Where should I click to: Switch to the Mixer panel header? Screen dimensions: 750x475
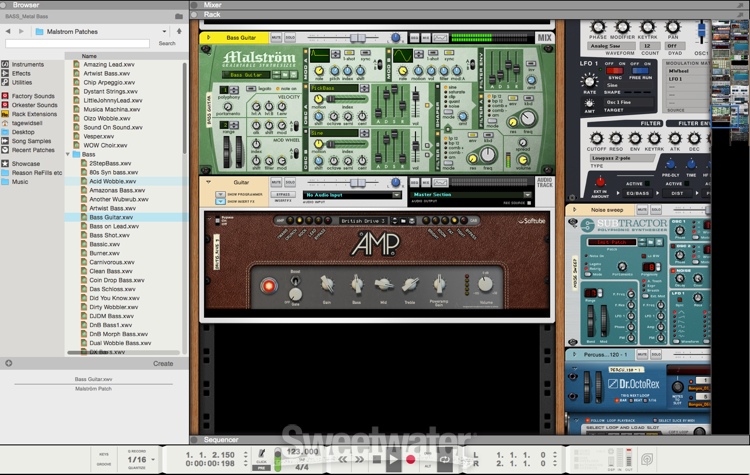[x=212, y=4]
